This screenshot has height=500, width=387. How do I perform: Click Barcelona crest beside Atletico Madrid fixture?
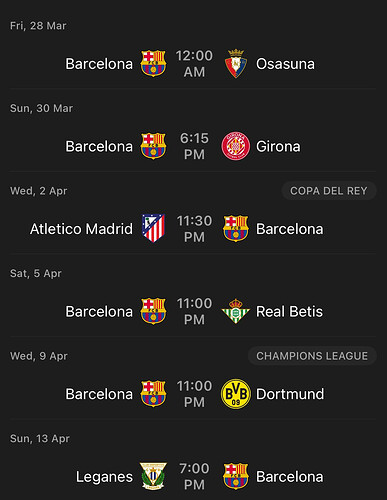click(x=236, y=228)
